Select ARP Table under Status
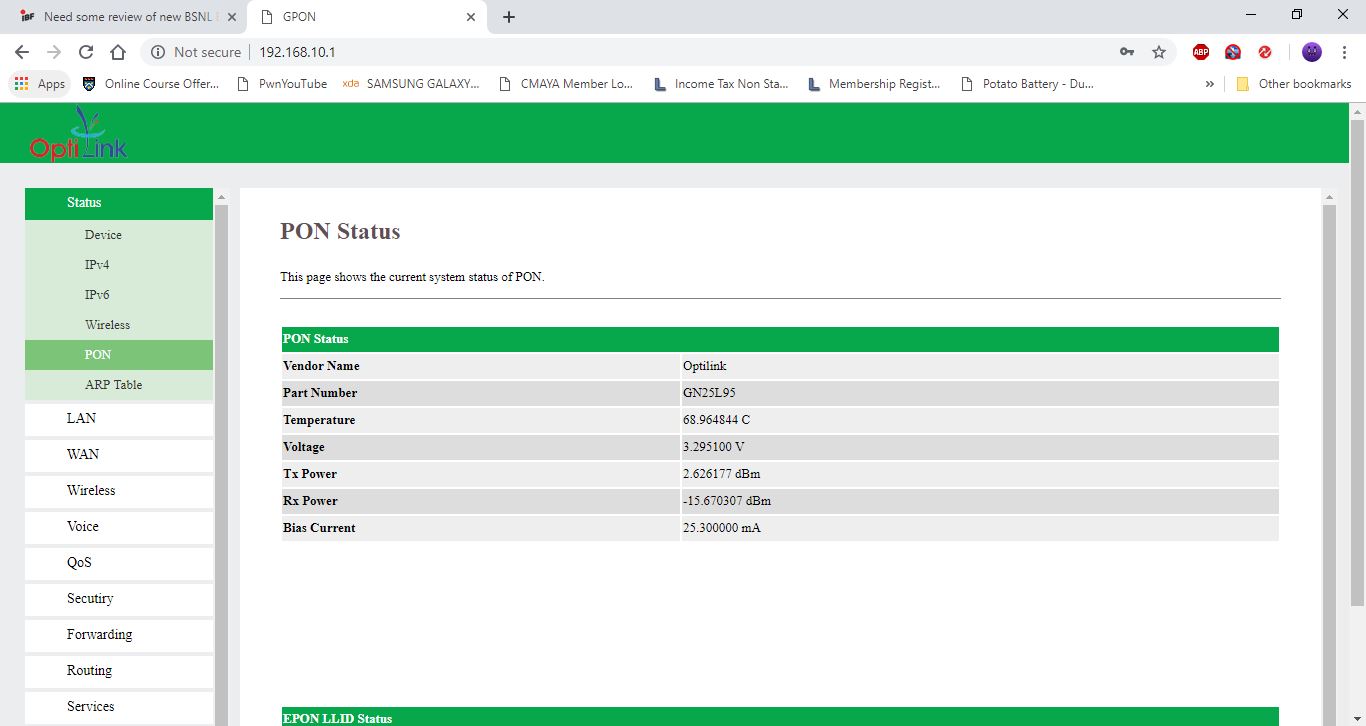This screenshot has height=726, width=1366. pos(119,385)
